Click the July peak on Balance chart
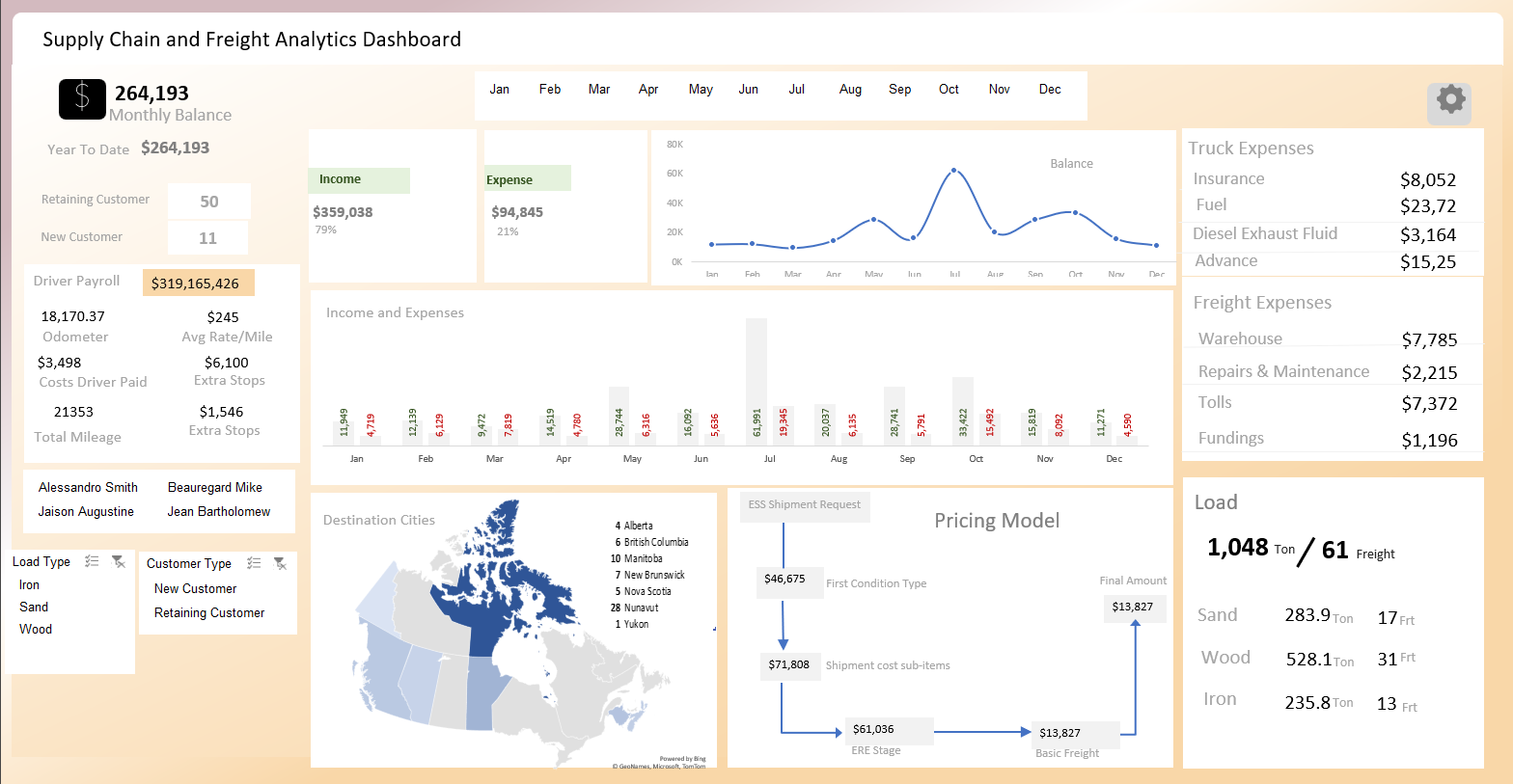 click(x=953, y=171)
